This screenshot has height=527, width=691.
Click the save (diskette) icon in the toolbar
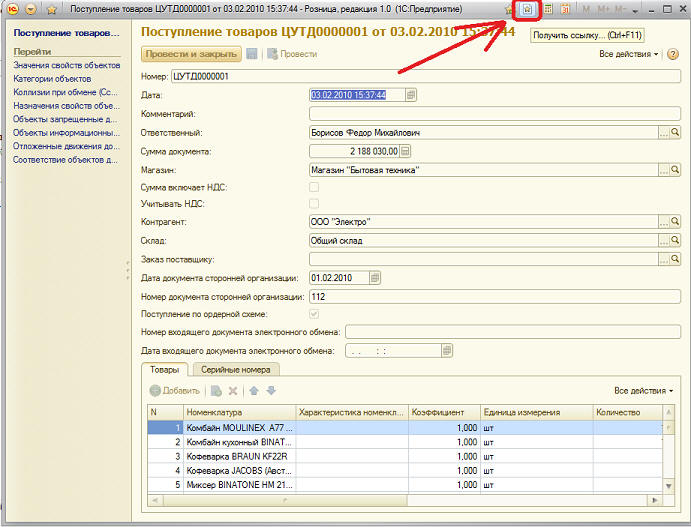pyautogui.click(x=252, y=54)
